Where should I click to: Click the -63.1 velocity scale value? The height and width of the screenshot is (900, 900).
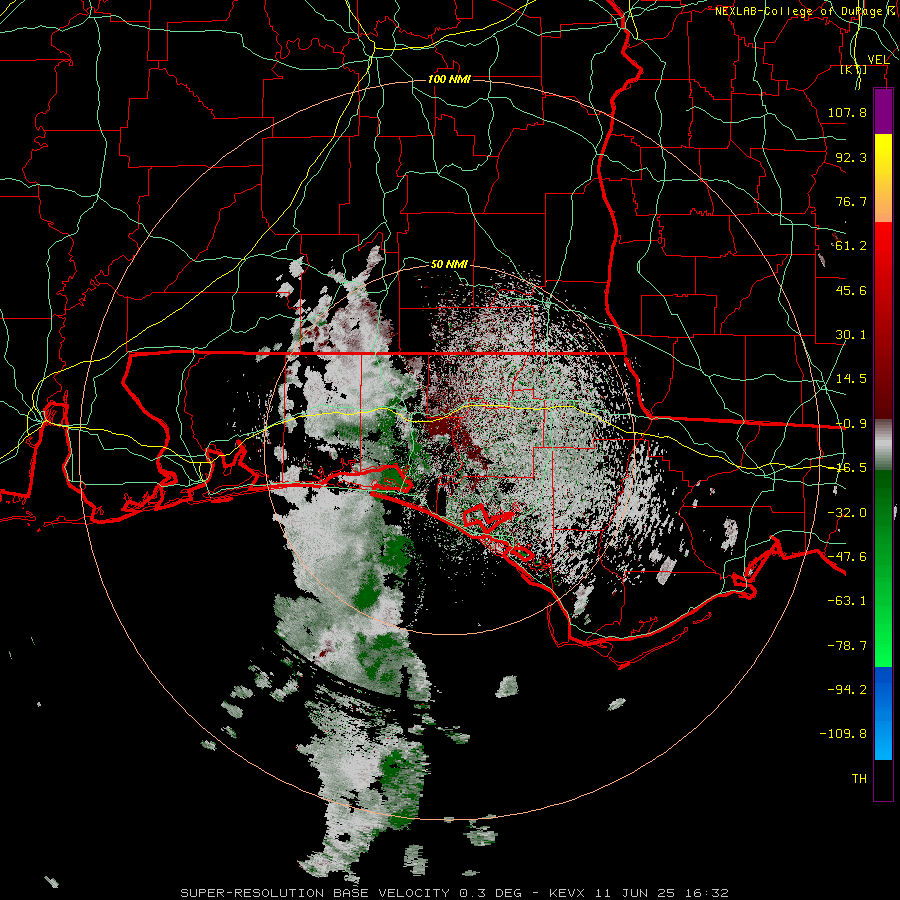pyautogui.click(x=847, y=601)
